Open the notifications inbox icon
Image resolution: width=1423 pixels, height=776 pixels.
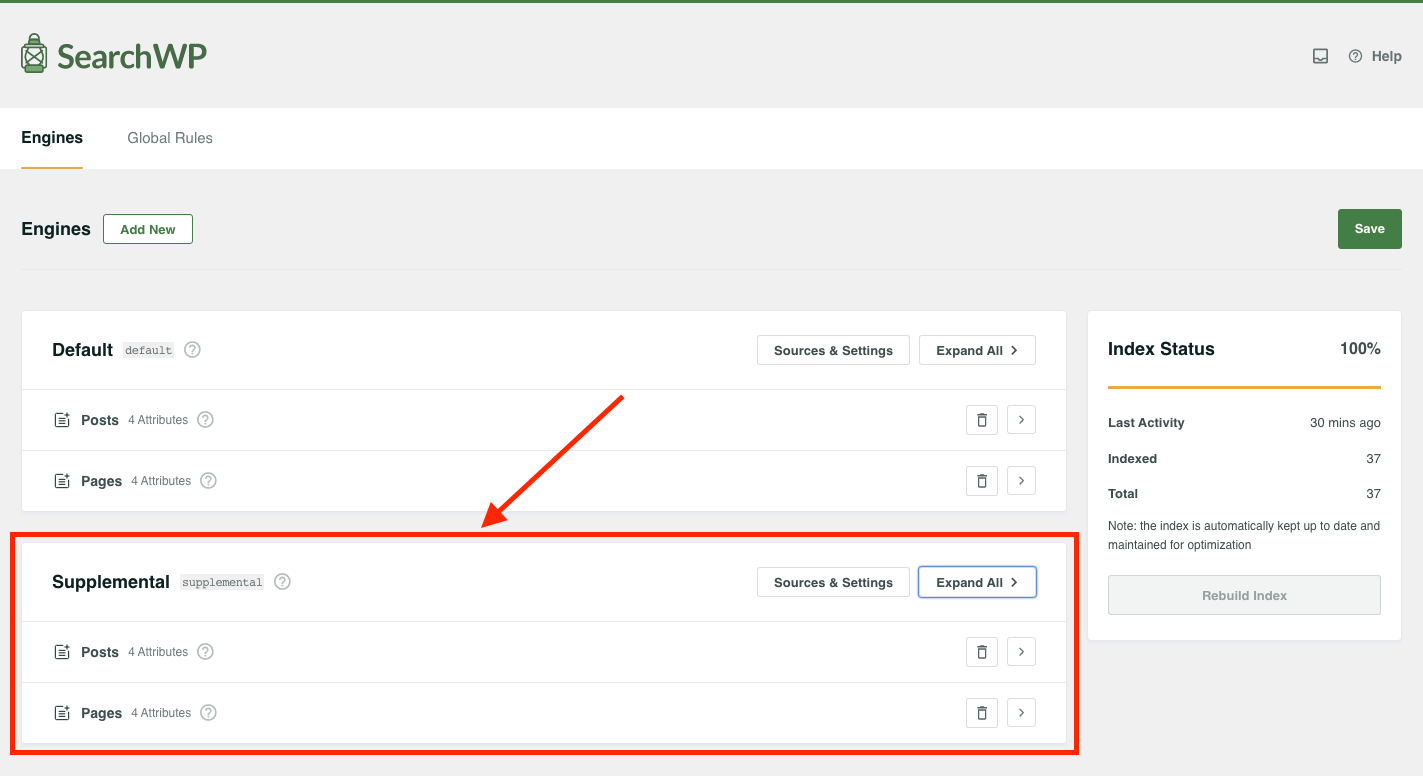pyautogui.click(x=1320, y=57)
